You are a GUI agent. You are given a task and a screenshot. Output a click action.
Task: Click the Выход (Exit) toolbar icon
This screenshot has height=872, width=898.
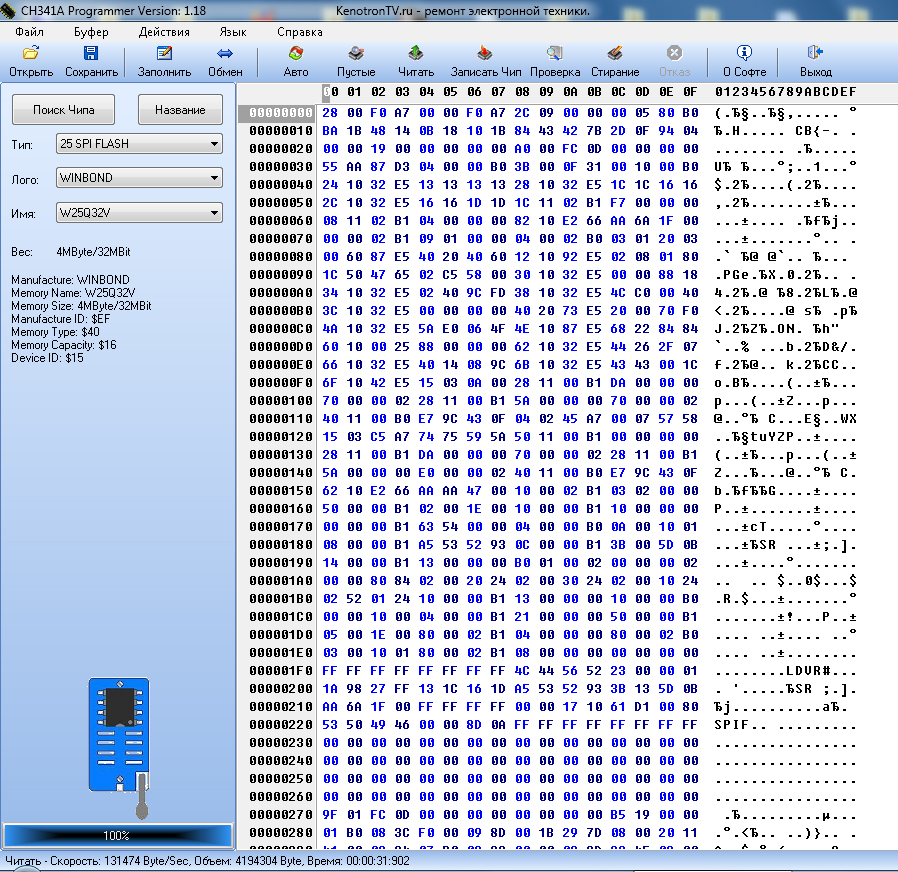(815, 54)
